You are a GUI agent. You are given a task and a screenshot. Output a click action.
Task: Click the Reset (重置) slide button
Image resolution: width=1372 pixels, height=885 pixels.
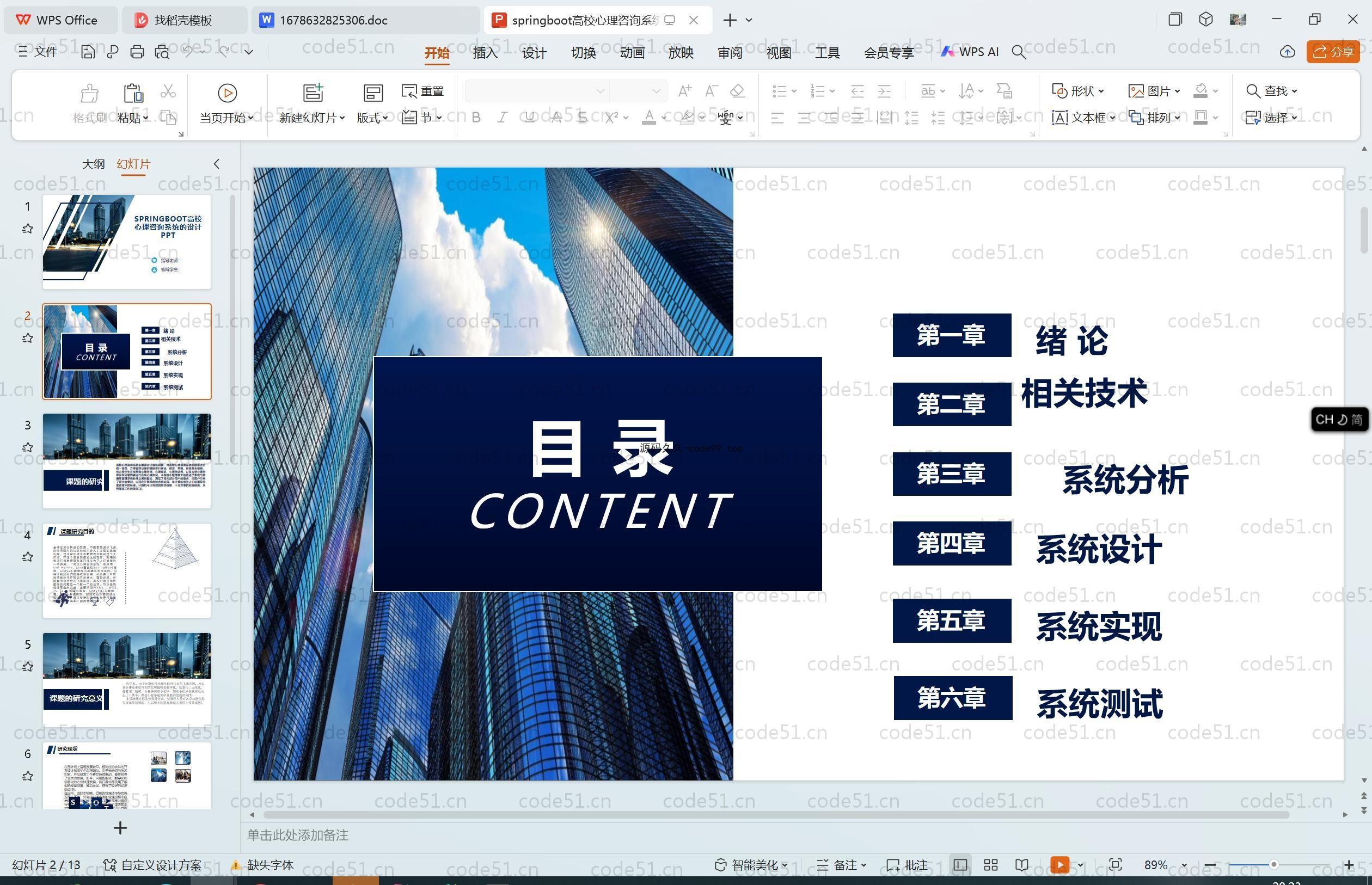(422, 91)
